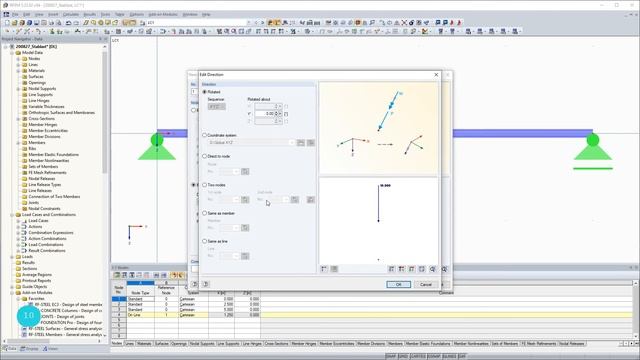Open the File menu
The image size is (640, 360).
pyautogui.click(x=15, y=14)
